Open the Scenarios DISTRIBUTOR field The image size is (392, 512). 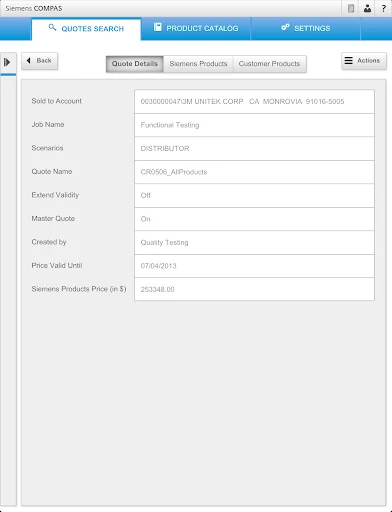pyautogui.click(x=254, y=148)
